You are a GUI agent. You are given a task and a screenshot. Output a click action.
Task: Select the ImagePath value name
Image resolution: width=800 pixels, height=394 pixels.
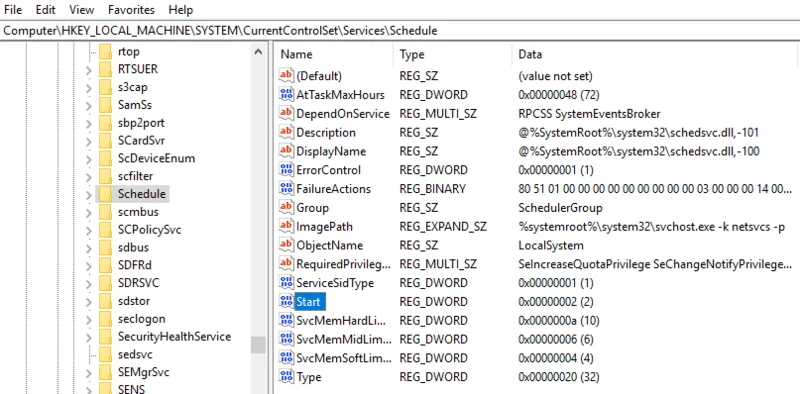(x=324, y=226)
